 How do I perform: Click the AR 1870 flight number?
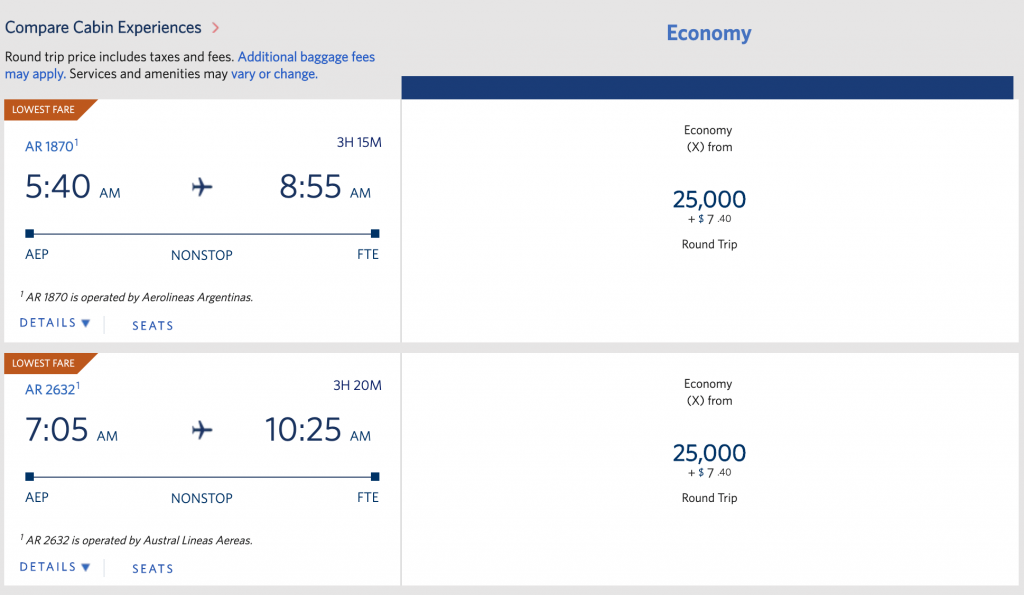pos(52,146)
